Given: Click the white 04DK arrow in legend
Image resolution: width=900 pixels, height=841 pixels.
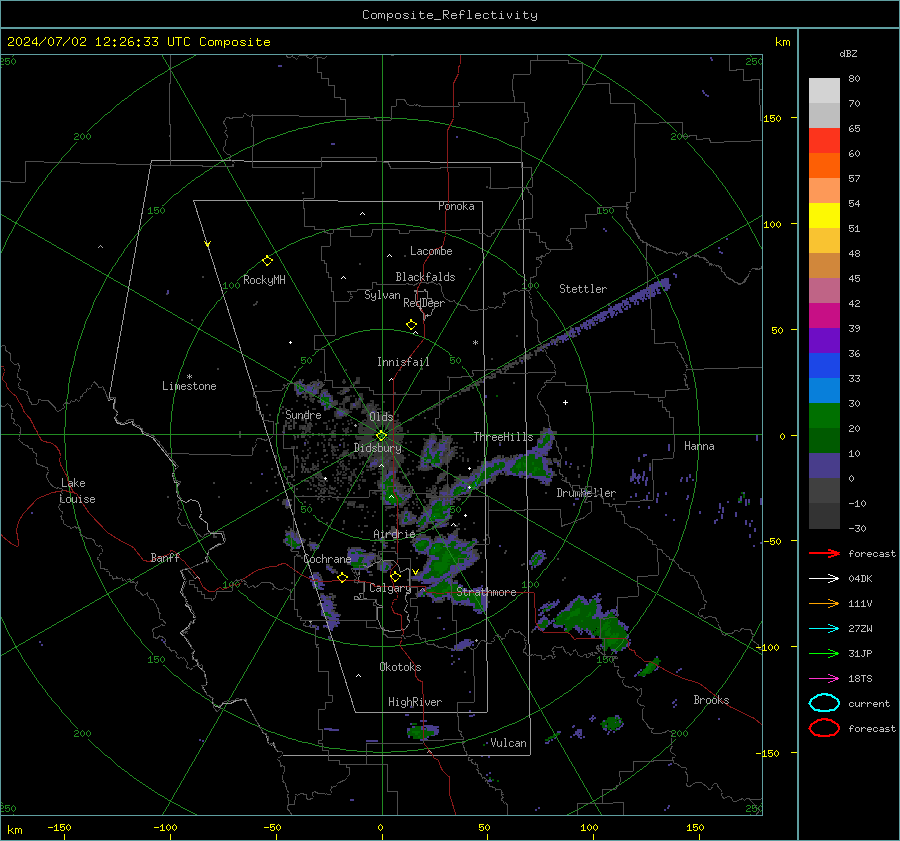Looking at the screenshot, I should tap(824, 579).
